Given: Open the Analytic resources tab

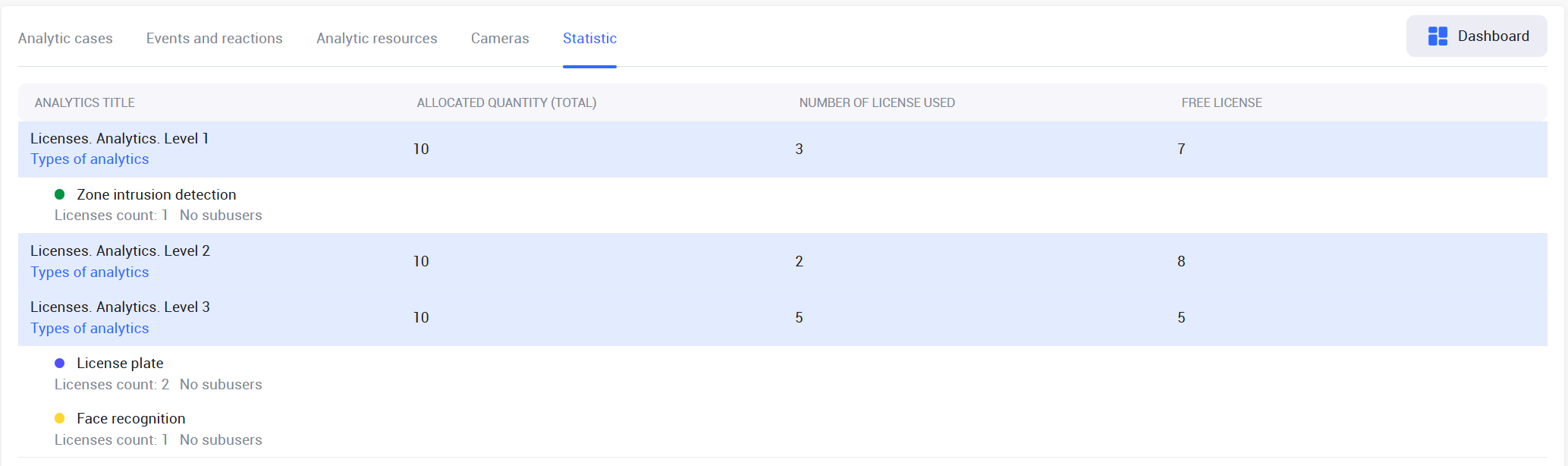Looking at the screenshot, I should 376,39.
